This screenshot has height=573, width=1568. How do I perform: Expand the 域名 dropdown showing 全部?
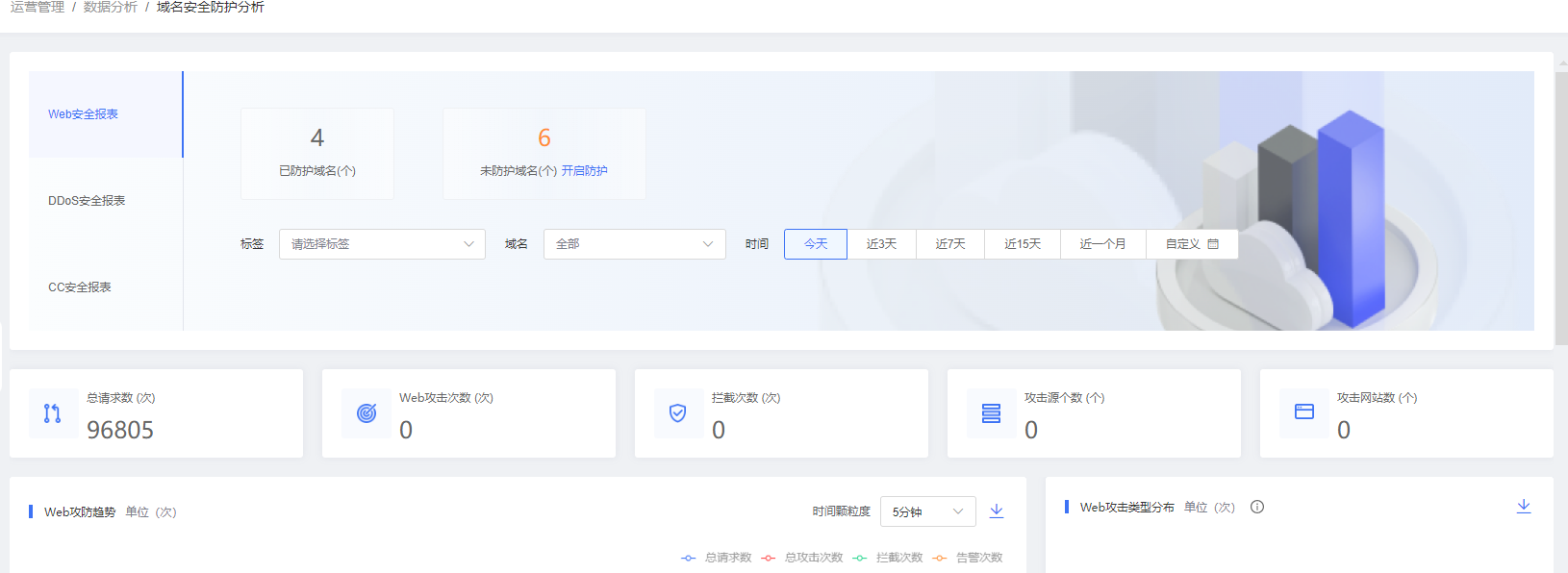634,244
